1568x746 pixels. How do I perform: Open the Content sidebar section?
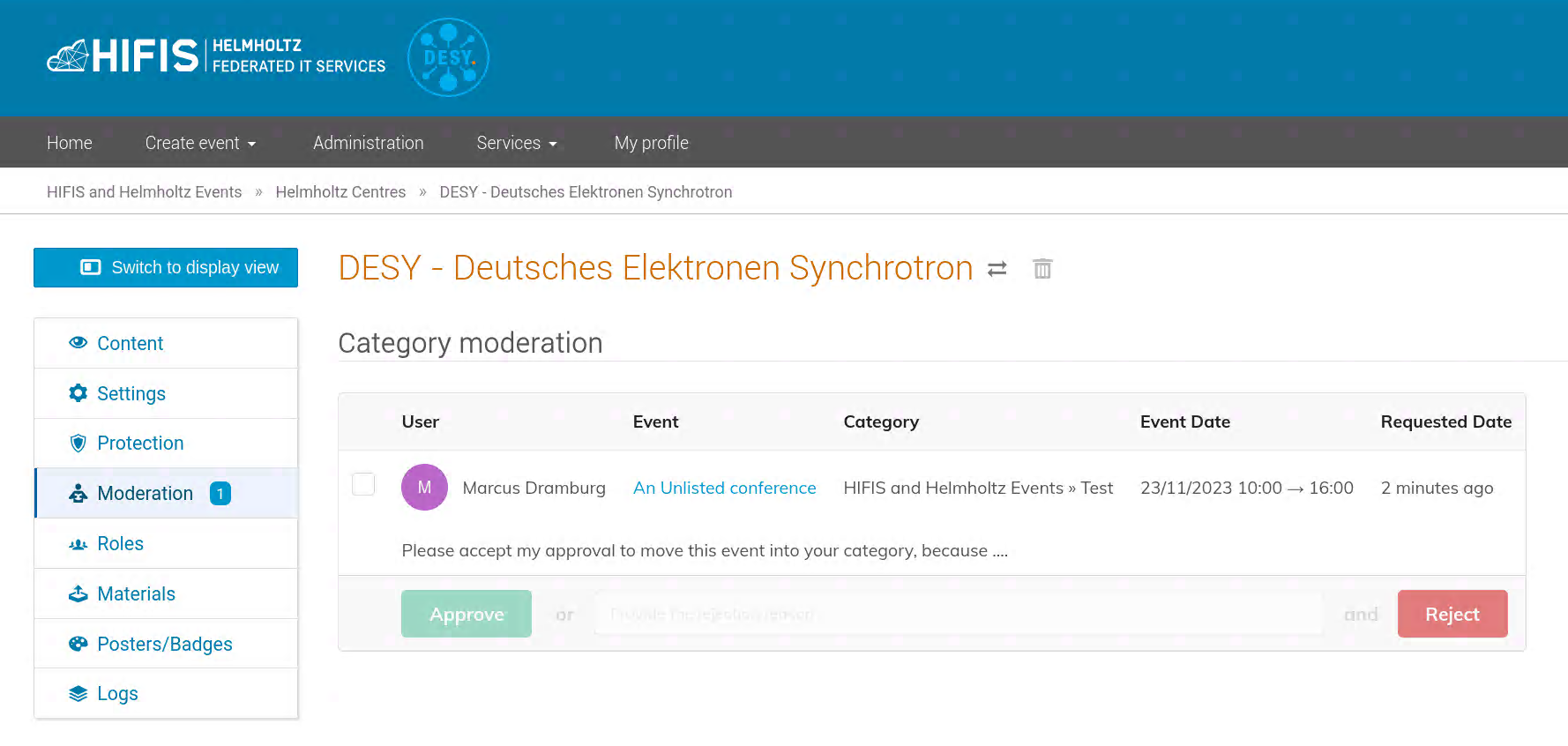point(166,343)
